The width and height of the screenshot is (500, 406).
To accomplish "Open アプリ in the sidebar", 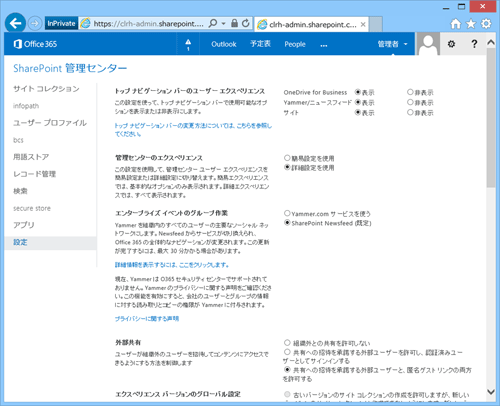I will pos(24,225).
